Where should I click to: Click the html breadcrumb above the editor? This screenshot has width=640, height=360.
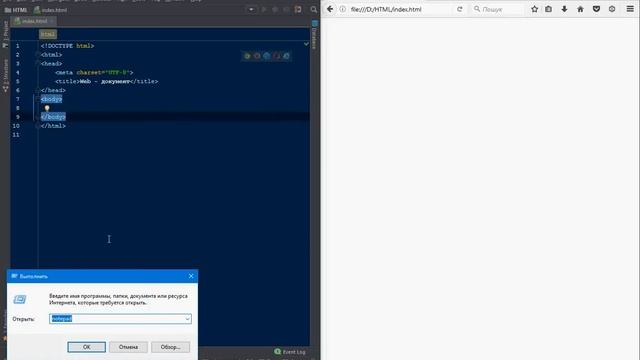[48, 34]
